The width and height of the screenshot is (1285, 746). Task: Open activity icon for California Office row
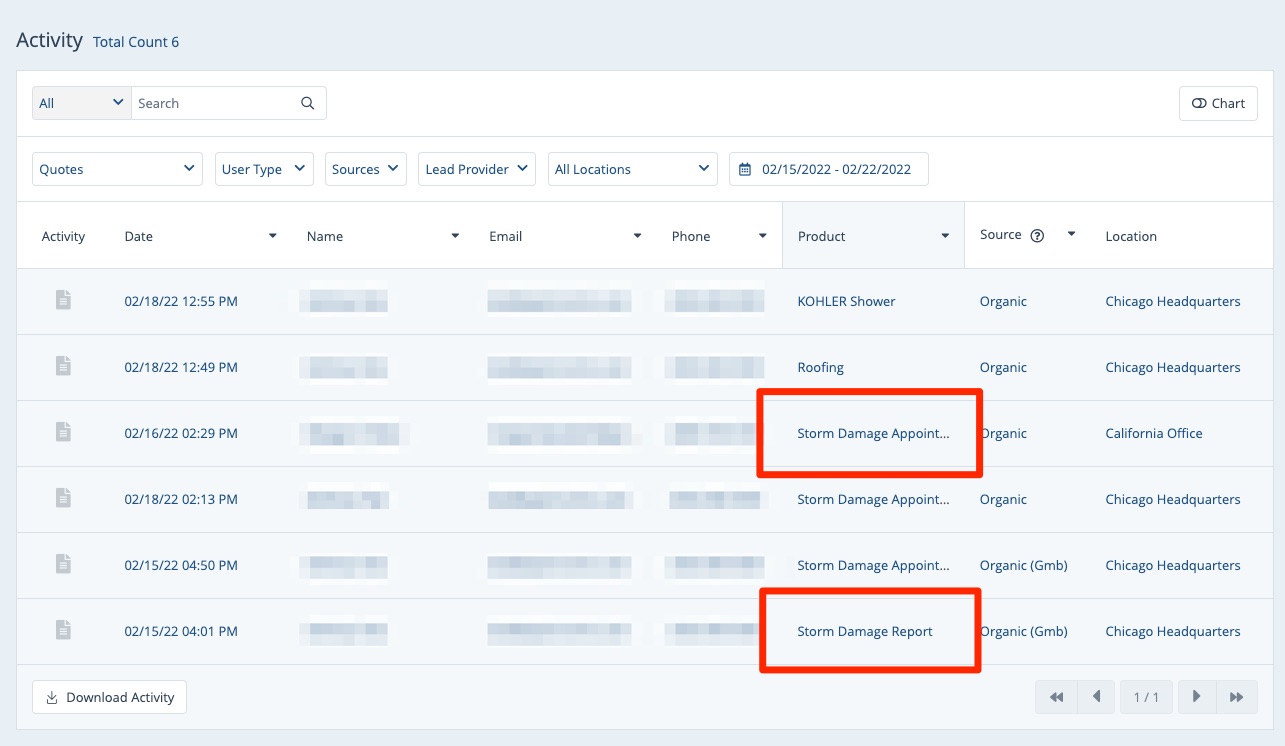tap(63, 432)
